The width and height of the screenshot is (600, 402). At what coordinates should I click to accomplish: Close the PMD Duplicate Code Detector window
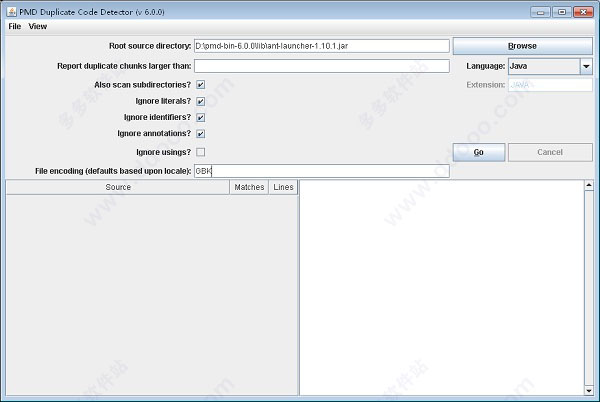coord(584,12)
